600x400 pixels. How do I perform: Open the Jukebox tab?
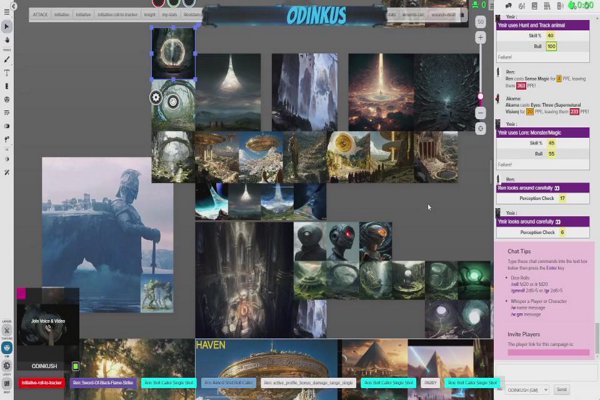click(559, 6)
